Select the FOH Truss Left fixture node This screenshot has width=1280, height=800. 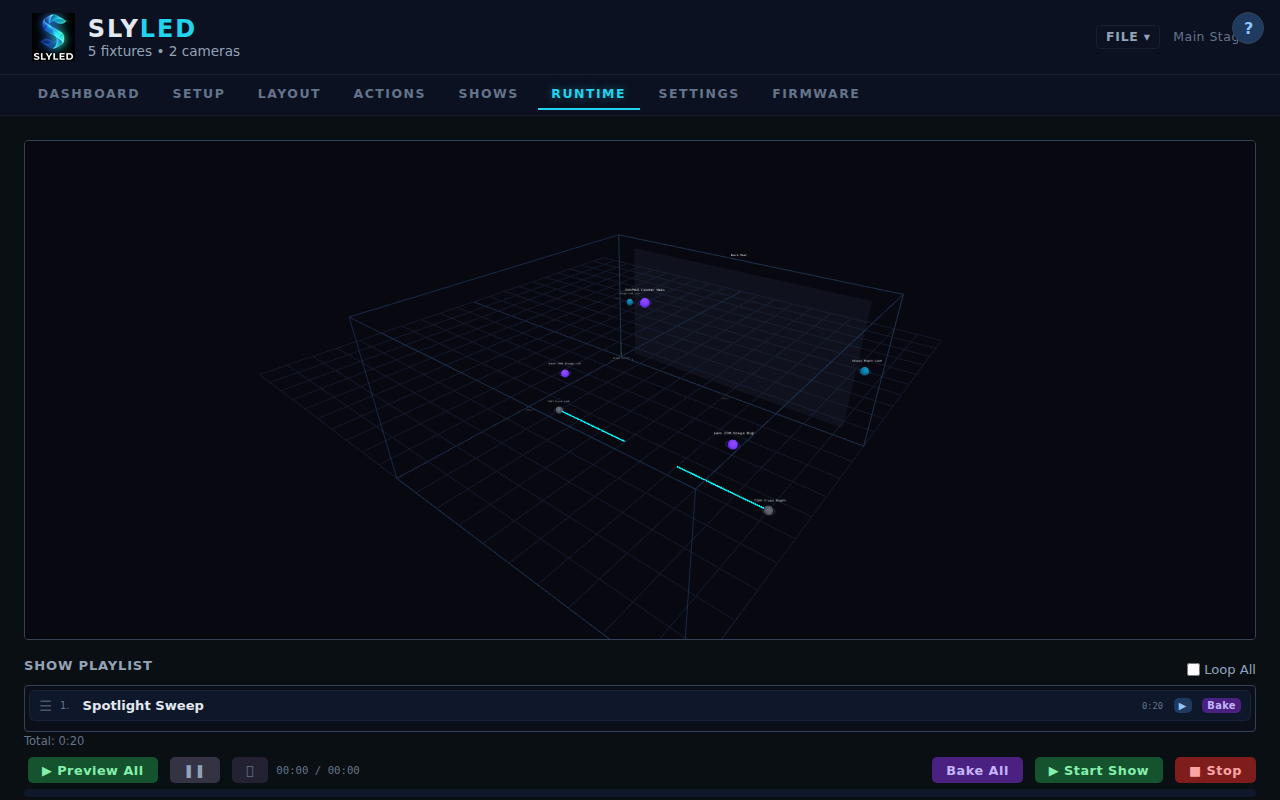[x=559, y=410]
